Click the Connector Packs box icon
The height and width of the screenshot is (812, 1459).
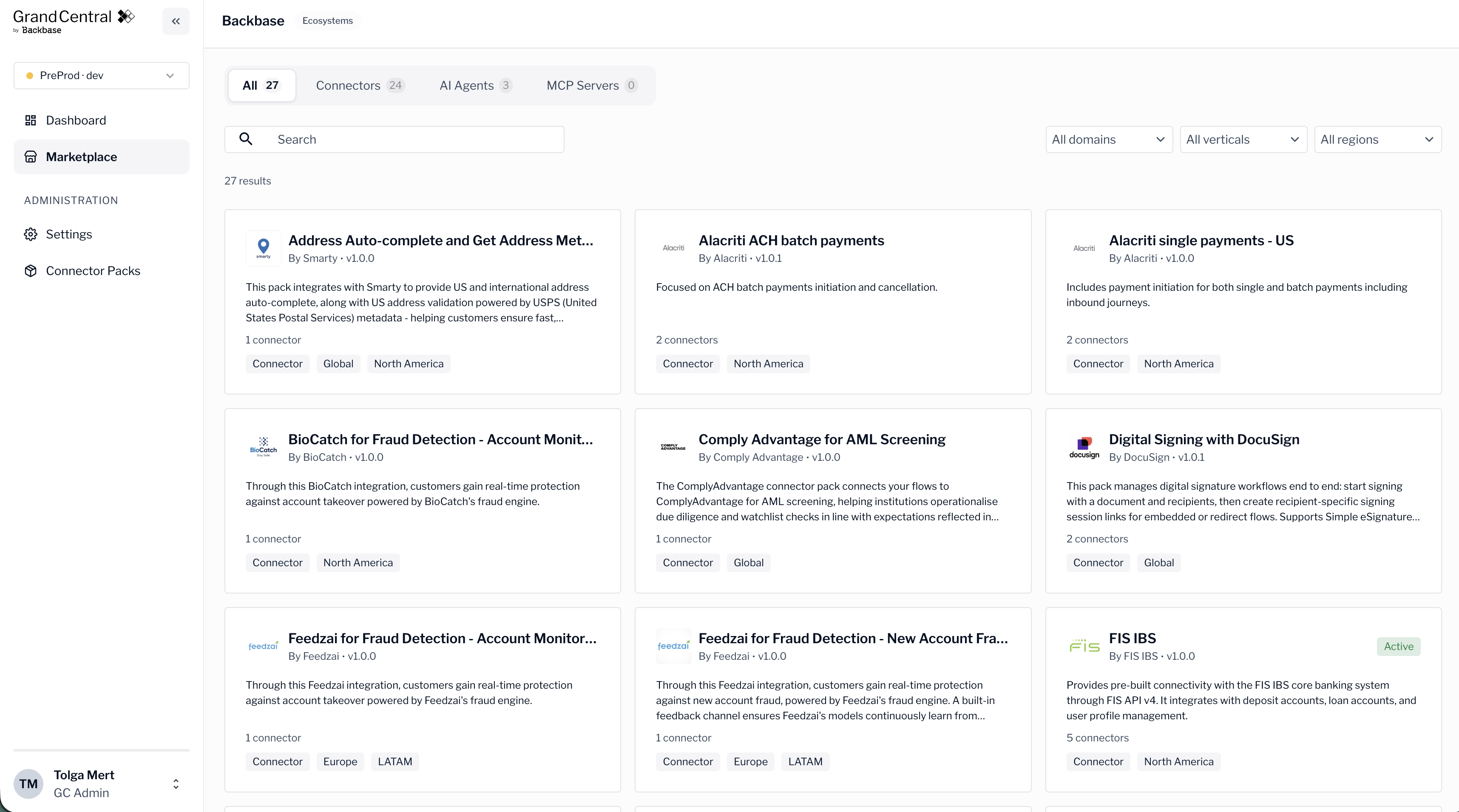31,271
